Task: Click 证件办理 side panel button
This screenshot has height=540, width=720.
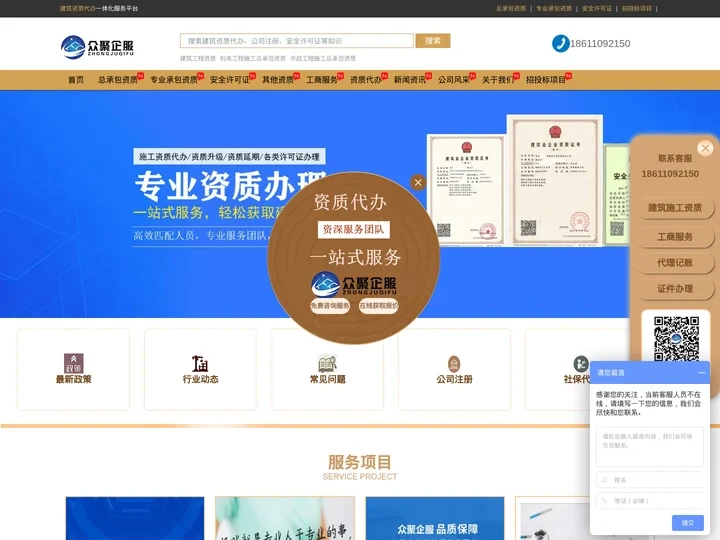Action: pos(675,289)
